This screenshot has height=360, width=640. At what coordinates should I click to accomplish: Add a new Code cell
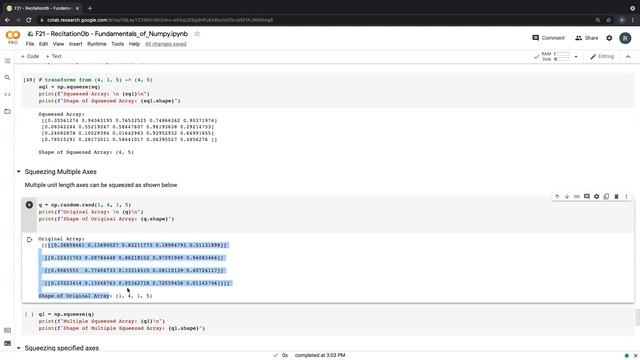30,56
